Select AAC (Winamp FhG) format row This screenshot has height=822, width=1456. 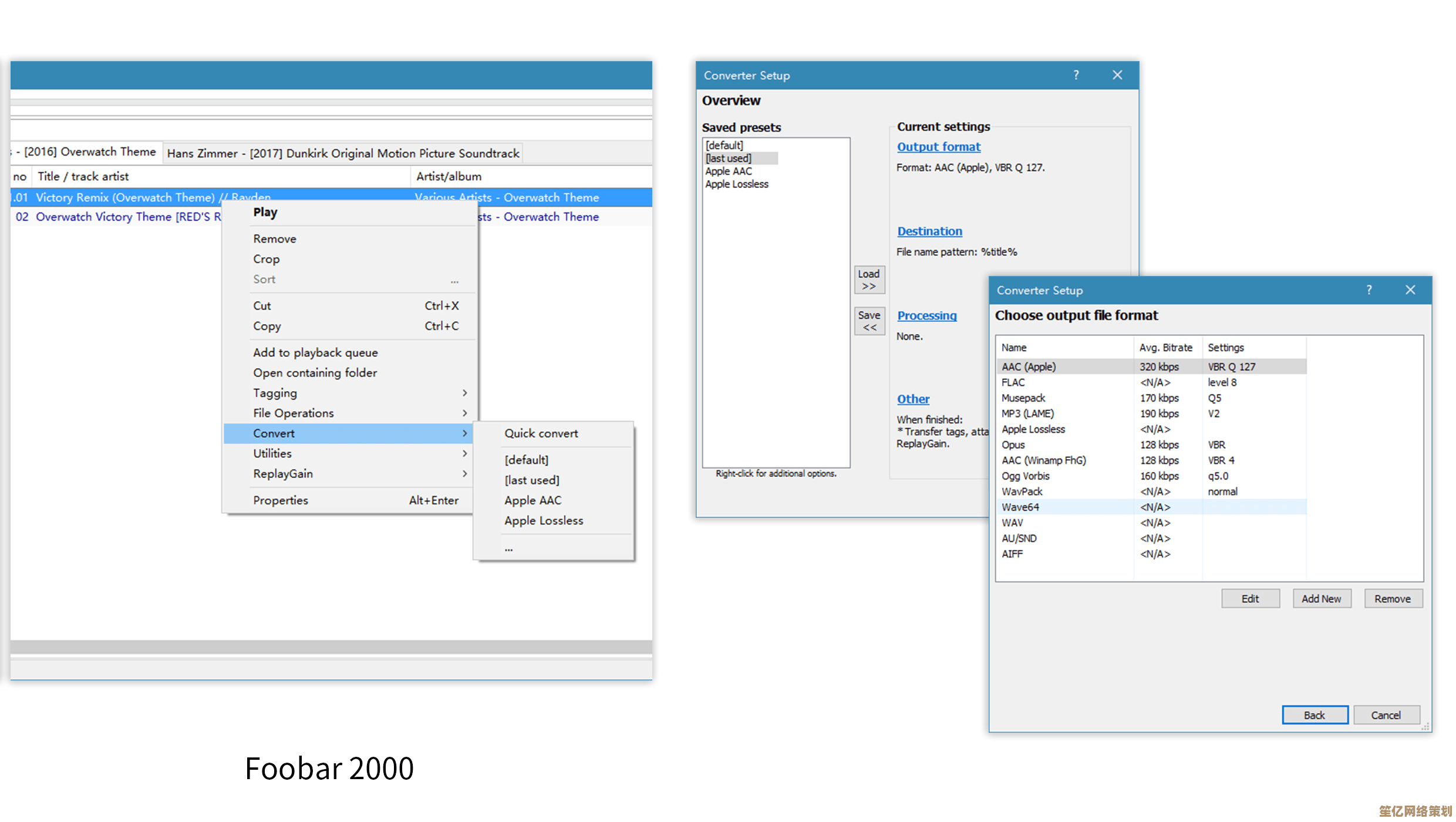pyautogui.click(x=1151, y=461)
